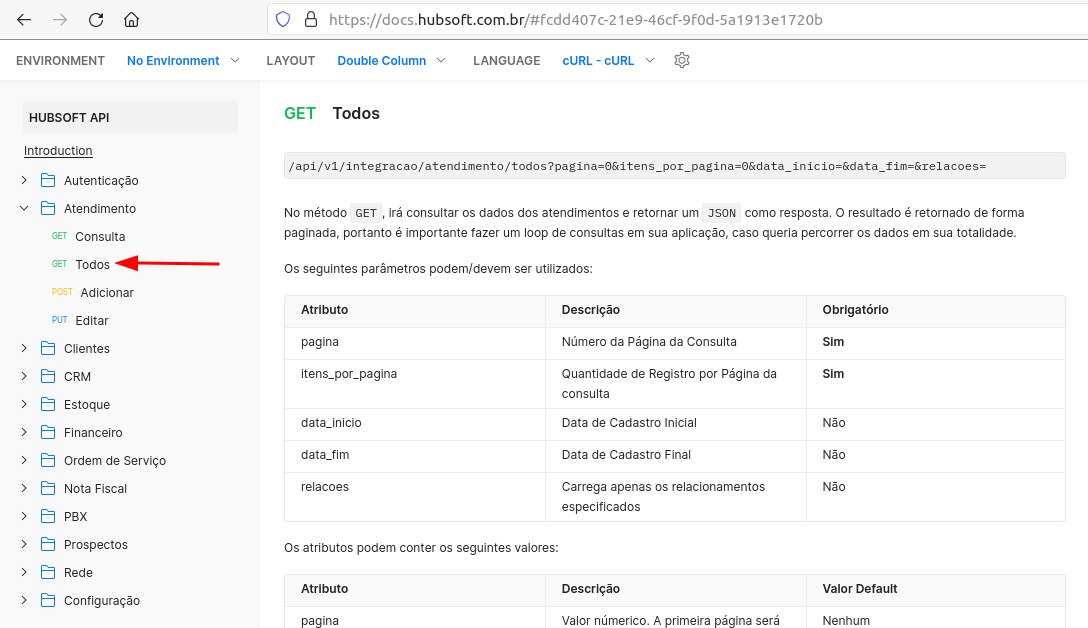This screenshot has width=1088, height=628.
Task: Expand the Prospectos folder chevron
Action: (x=24, y=544)
